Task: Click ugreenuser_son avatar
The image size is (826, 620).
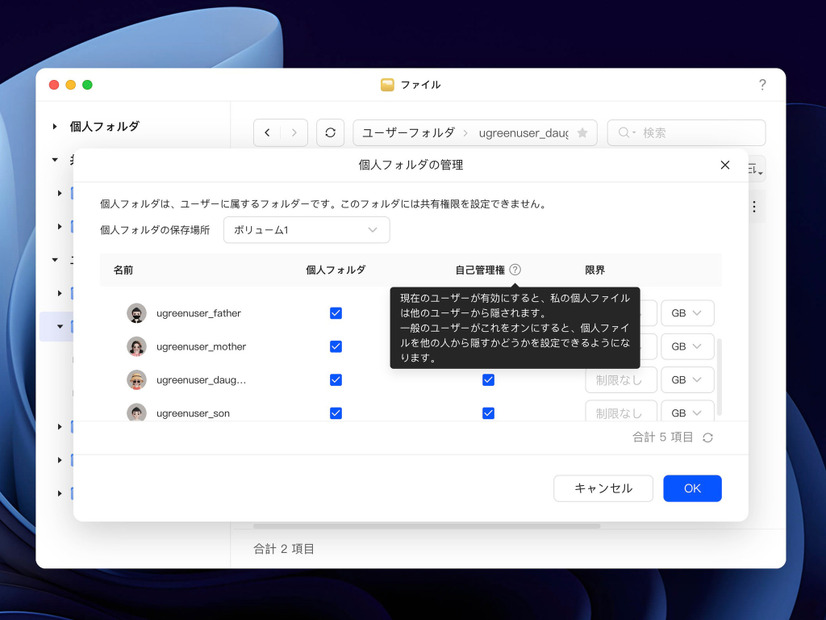Action: [136, 412]
